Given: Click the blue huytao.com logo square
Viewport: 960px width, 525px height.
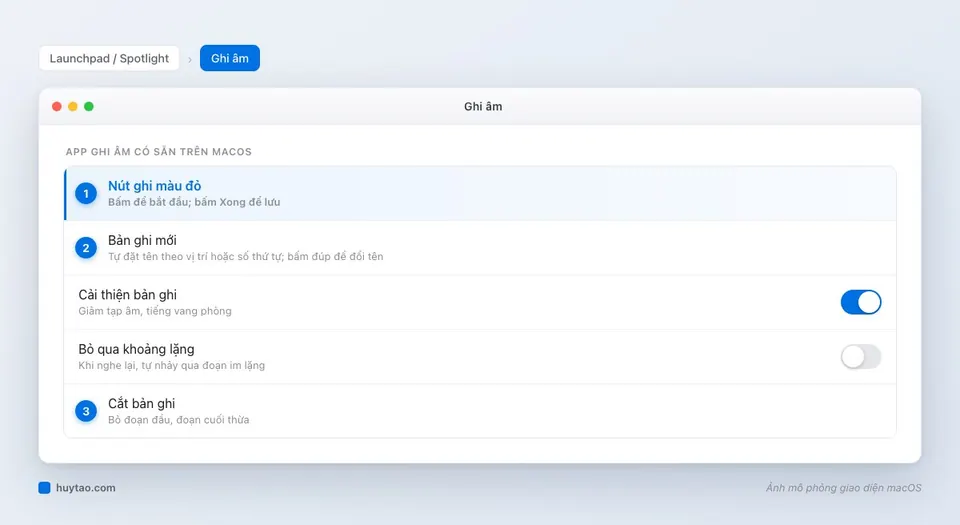Looking at the screenshot, I should coord(44,488).
